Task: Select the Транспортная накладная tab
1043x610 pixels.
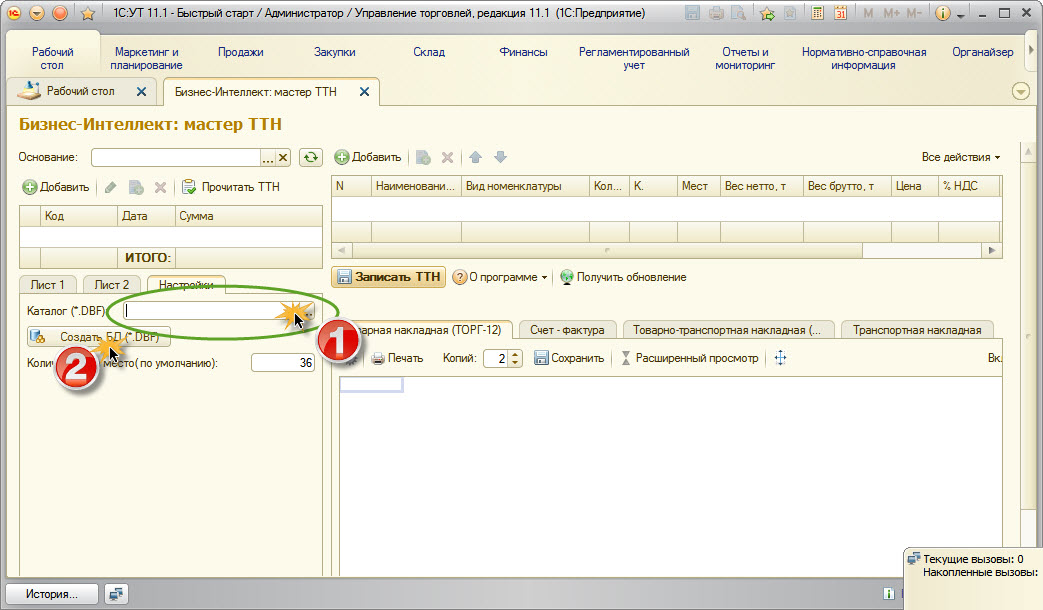Action: tap(917, 330)
